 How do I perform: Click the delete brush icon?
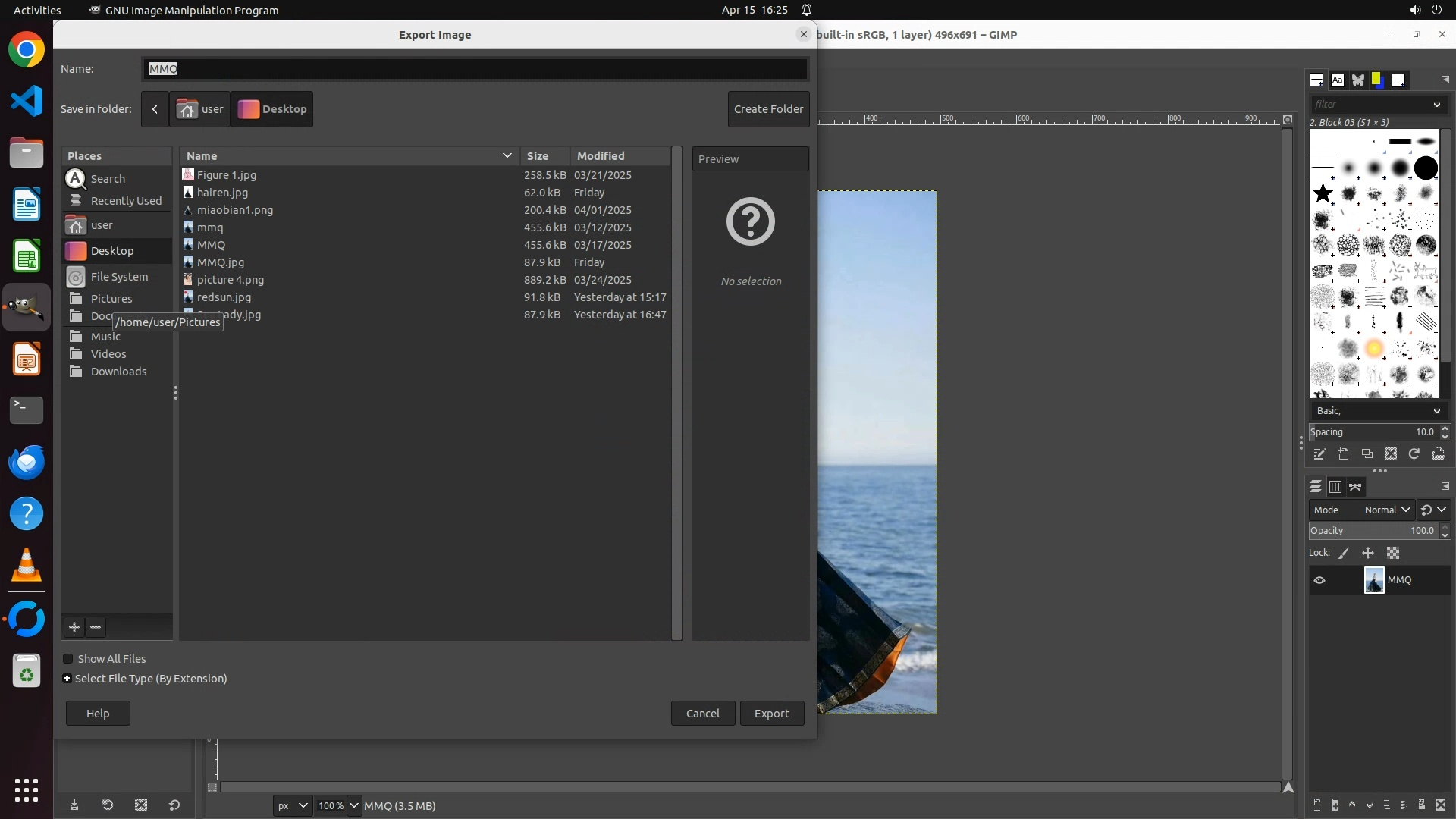coord(1390,454)
